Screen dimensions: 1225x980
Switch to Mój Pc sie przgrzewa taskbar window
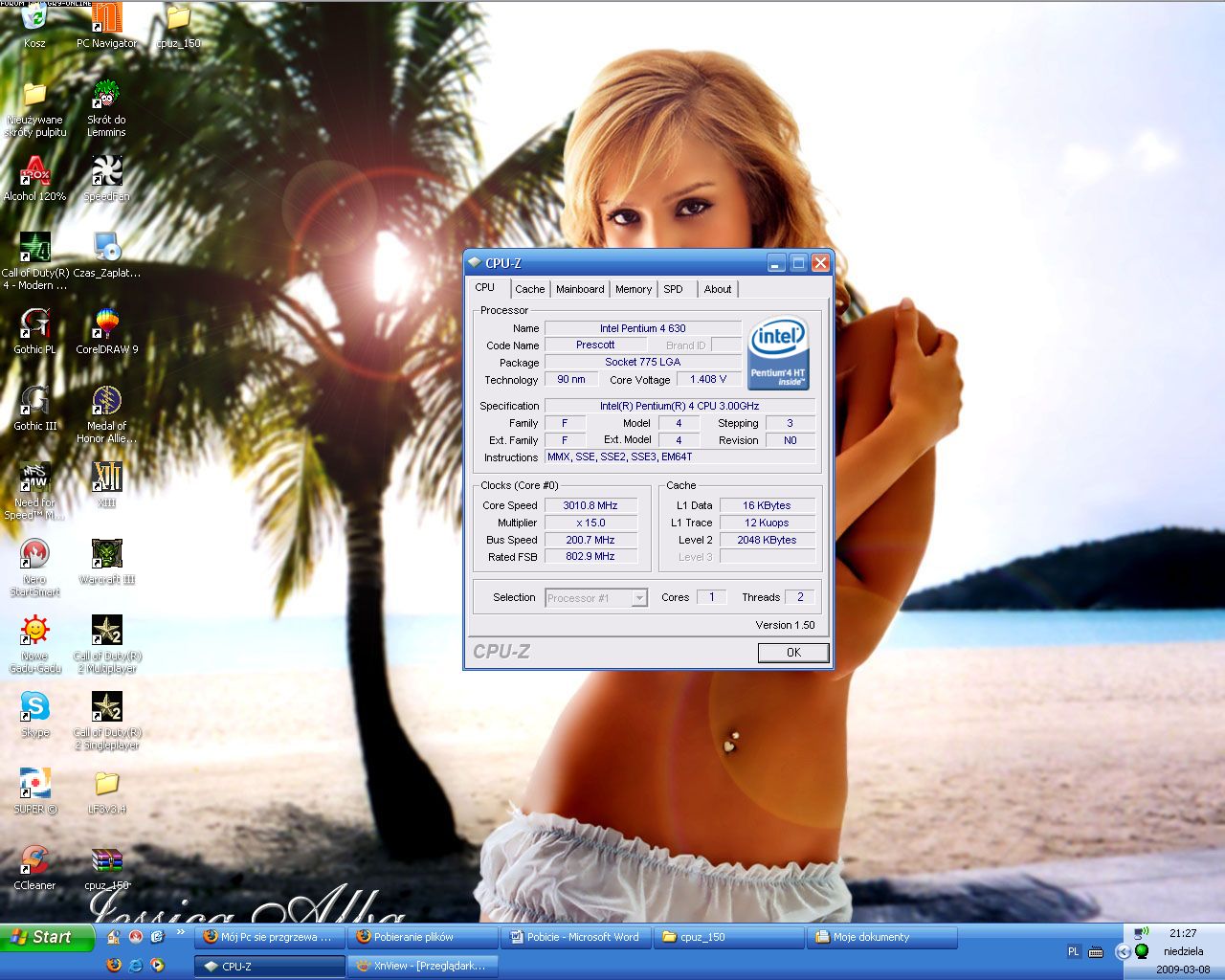269,937
